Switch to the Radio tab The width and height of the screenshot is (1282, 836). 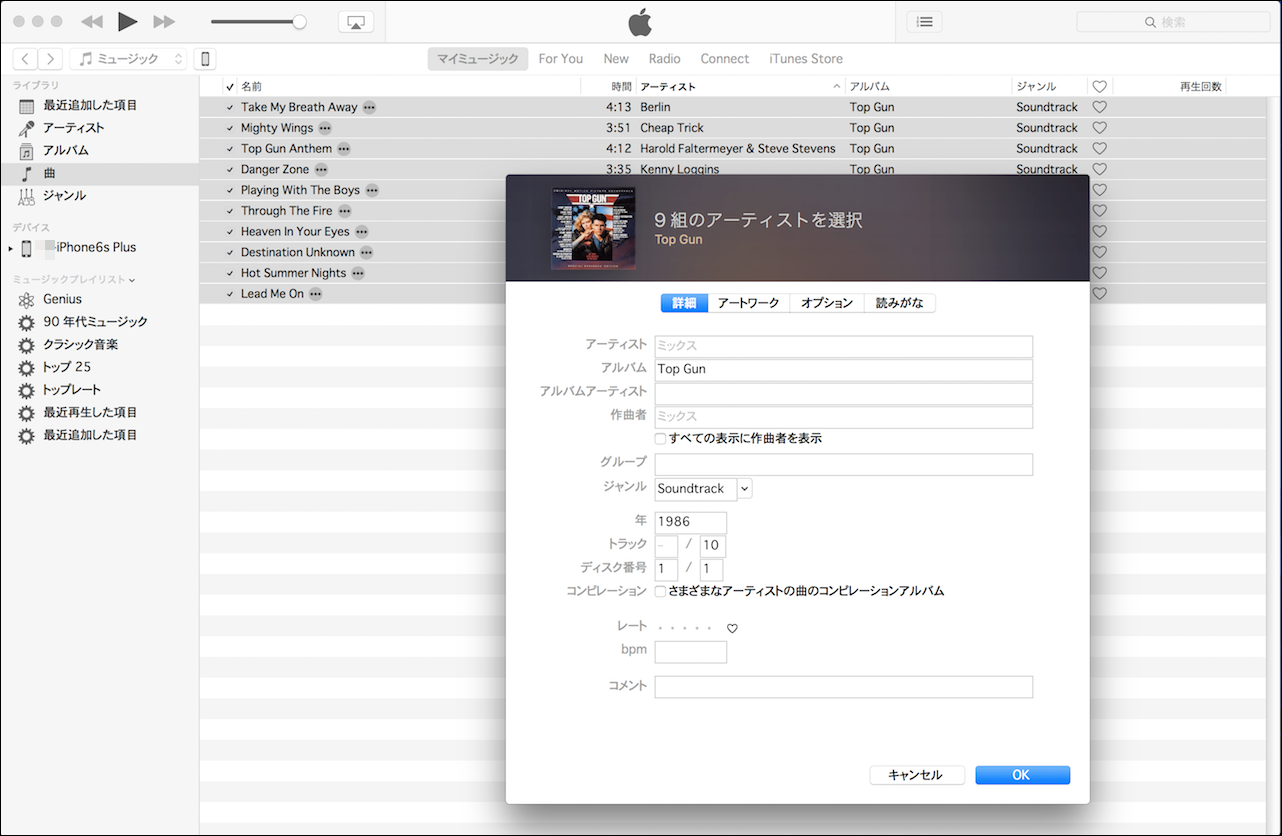664,59
